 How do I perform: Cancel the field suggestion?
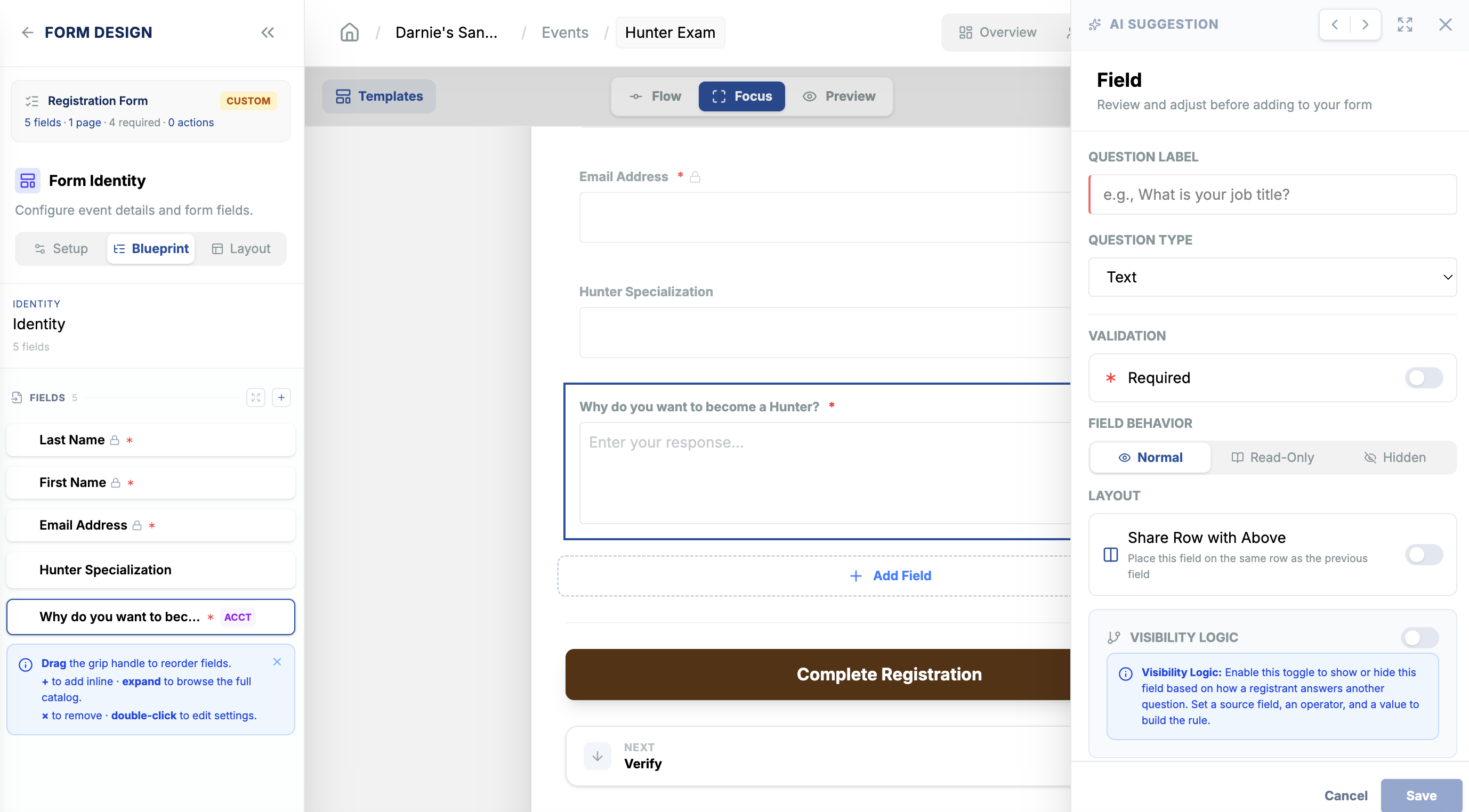pyautogui.click(x=1345, y=795)
